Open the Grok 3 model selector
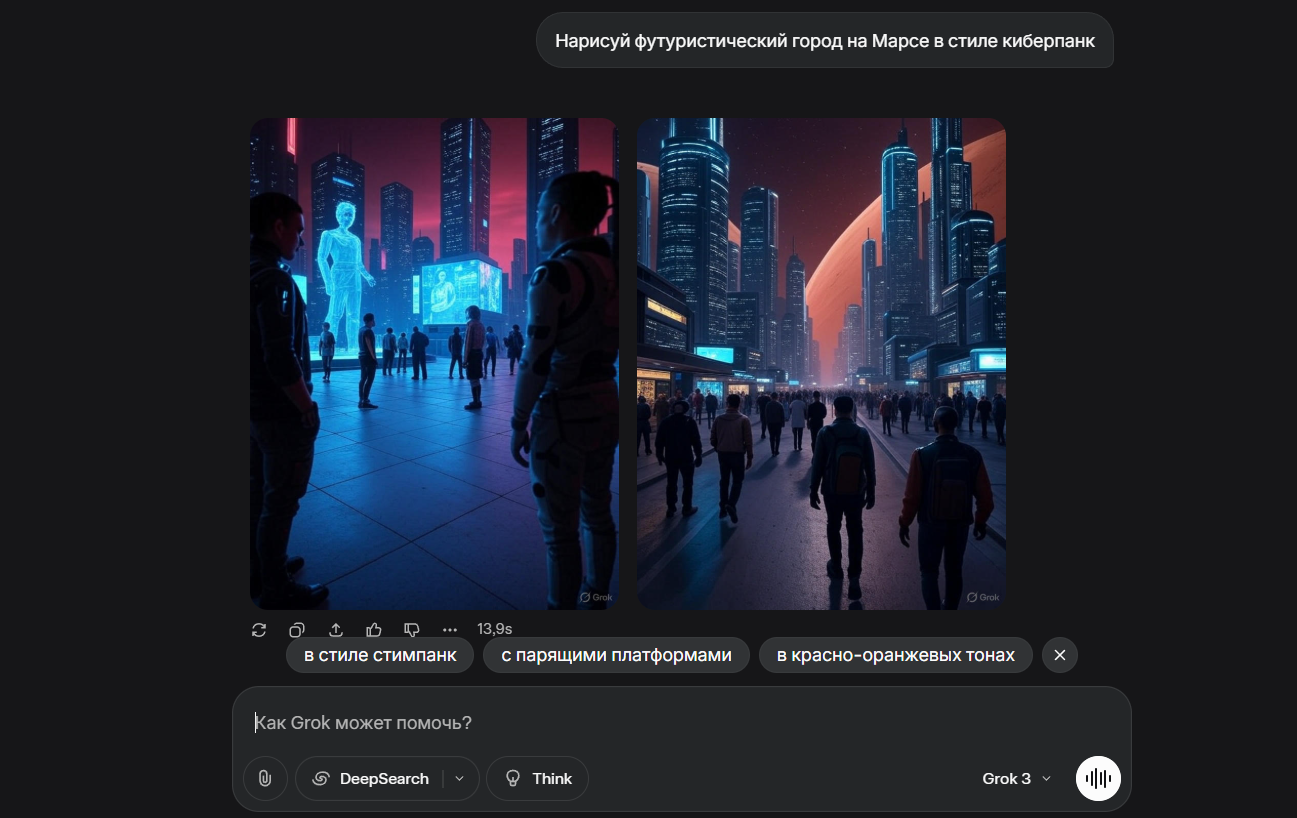1297x818 pixels. (x=1016, y=778)
